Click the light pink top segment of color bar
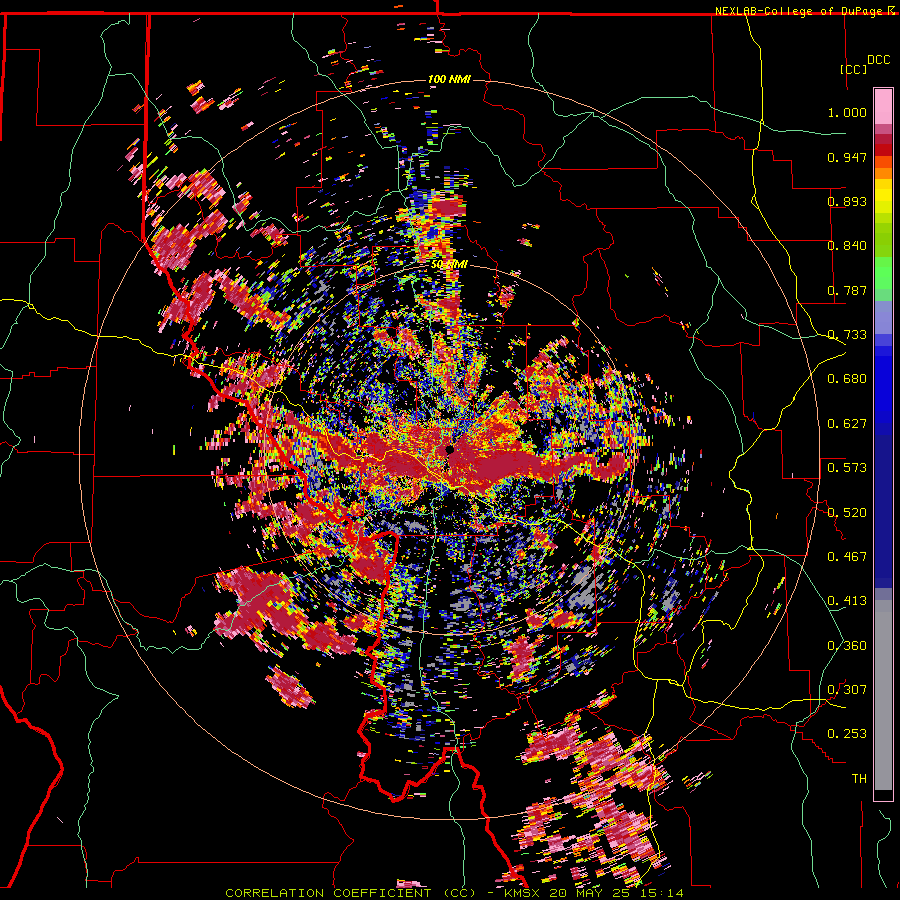 click(883, 106)
